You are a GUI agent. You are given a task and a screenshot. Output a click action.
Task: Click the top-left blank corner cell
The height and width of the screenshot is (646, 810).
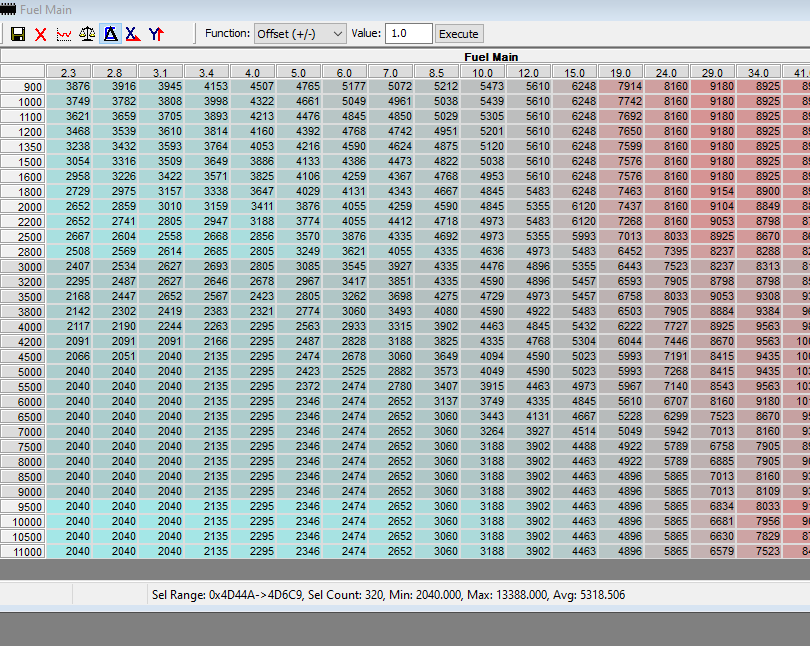[x=23, y=71]
